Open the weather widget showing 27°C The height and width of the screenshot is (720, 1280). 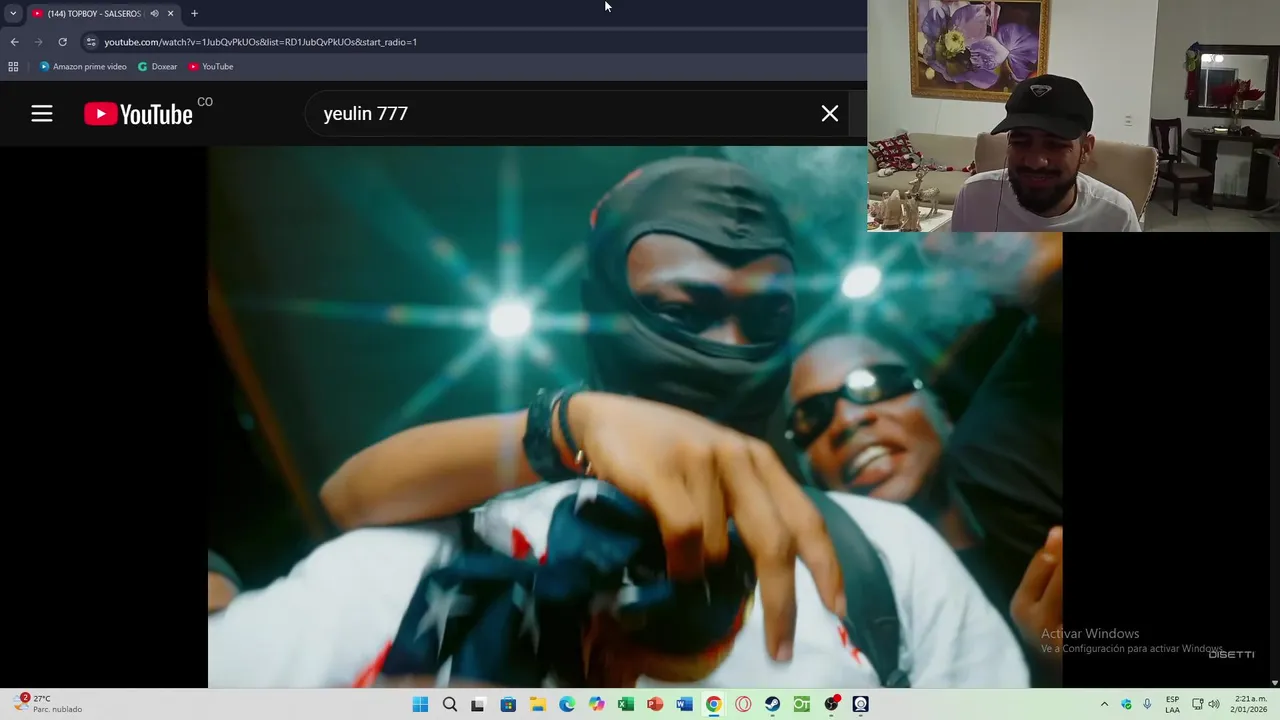pos(48,704)
